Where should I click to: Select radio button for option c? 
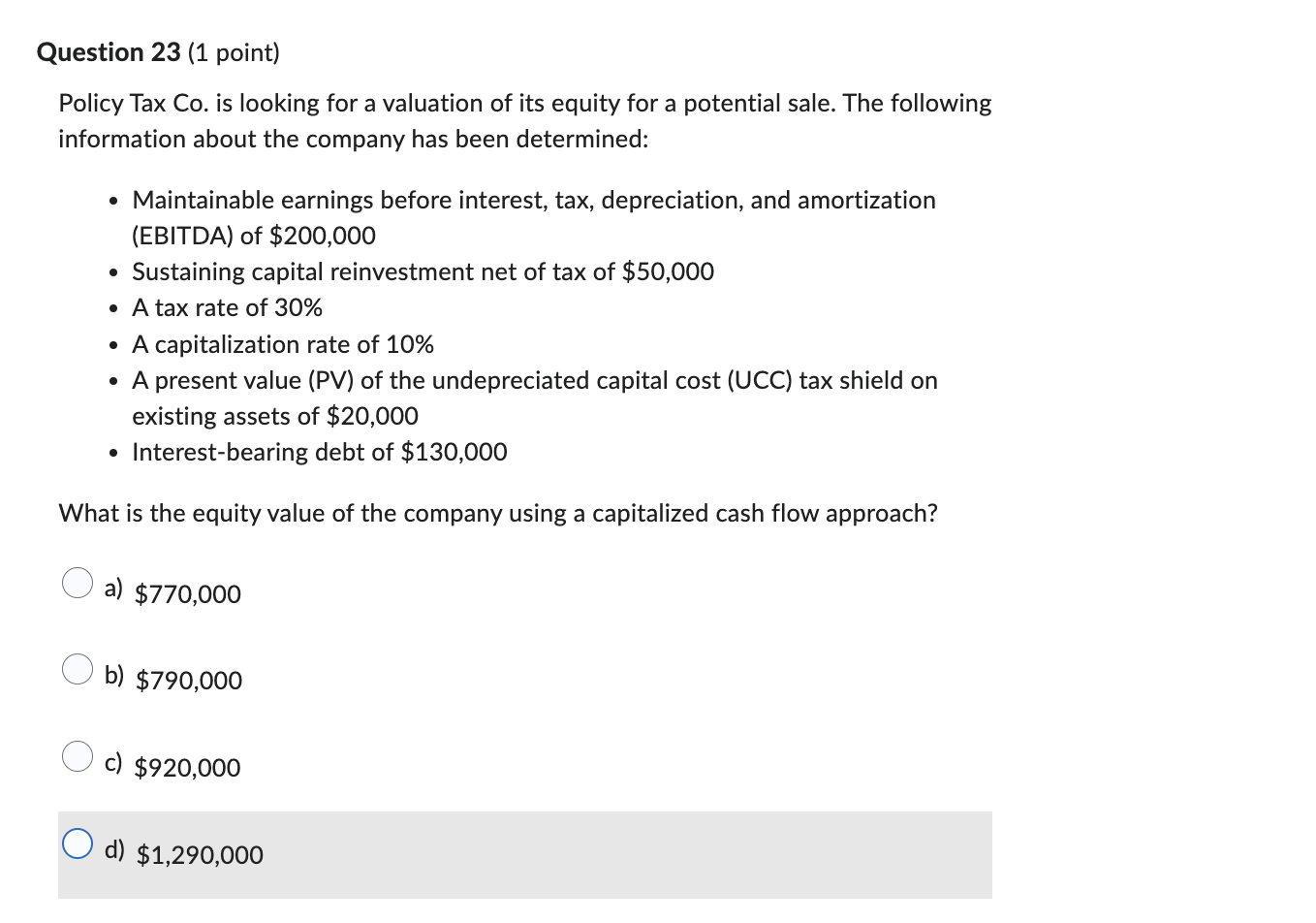(x=77, y=756)
